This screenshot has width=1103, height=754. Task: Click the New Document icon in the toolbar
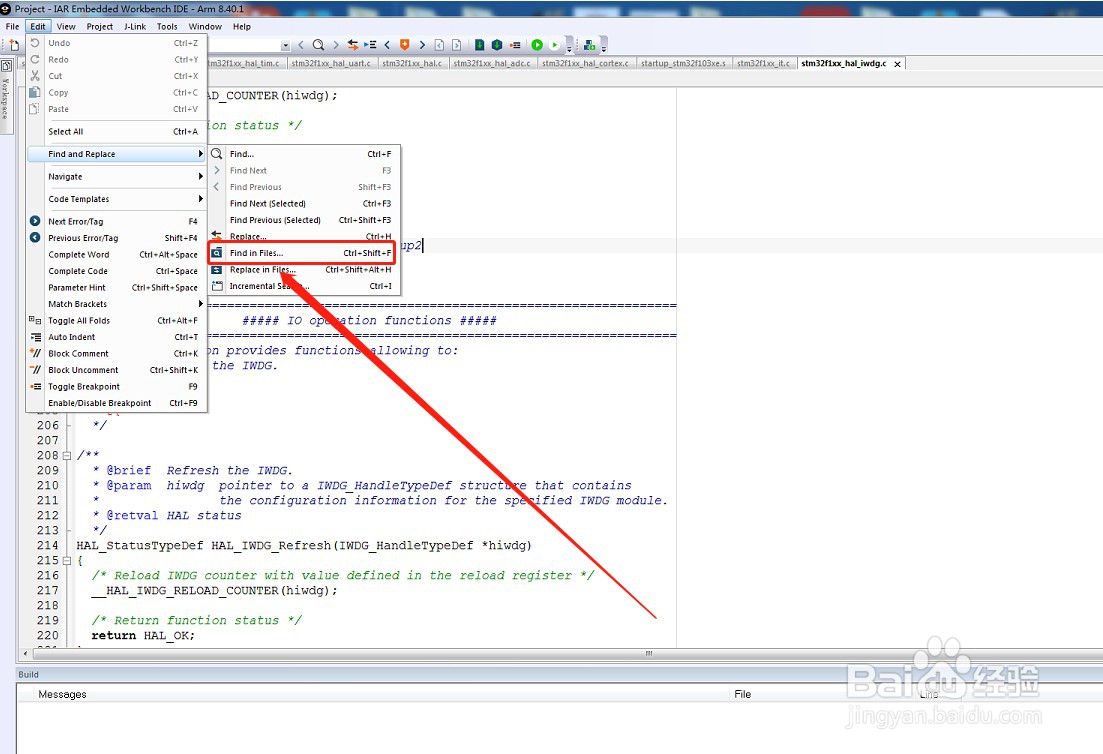pos(14,45)
